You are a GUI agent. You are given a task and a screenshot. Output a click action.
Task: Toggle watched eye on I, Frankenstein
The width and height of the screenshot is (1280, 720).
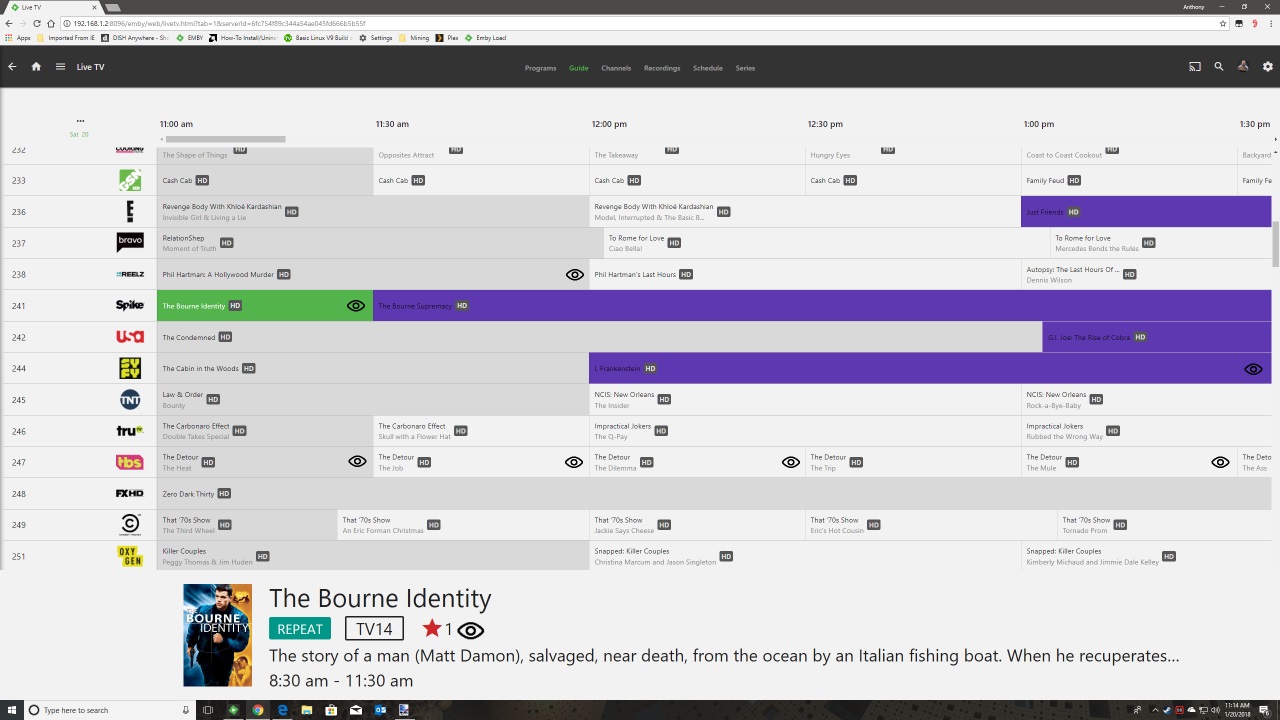(x=1253, y=368)
